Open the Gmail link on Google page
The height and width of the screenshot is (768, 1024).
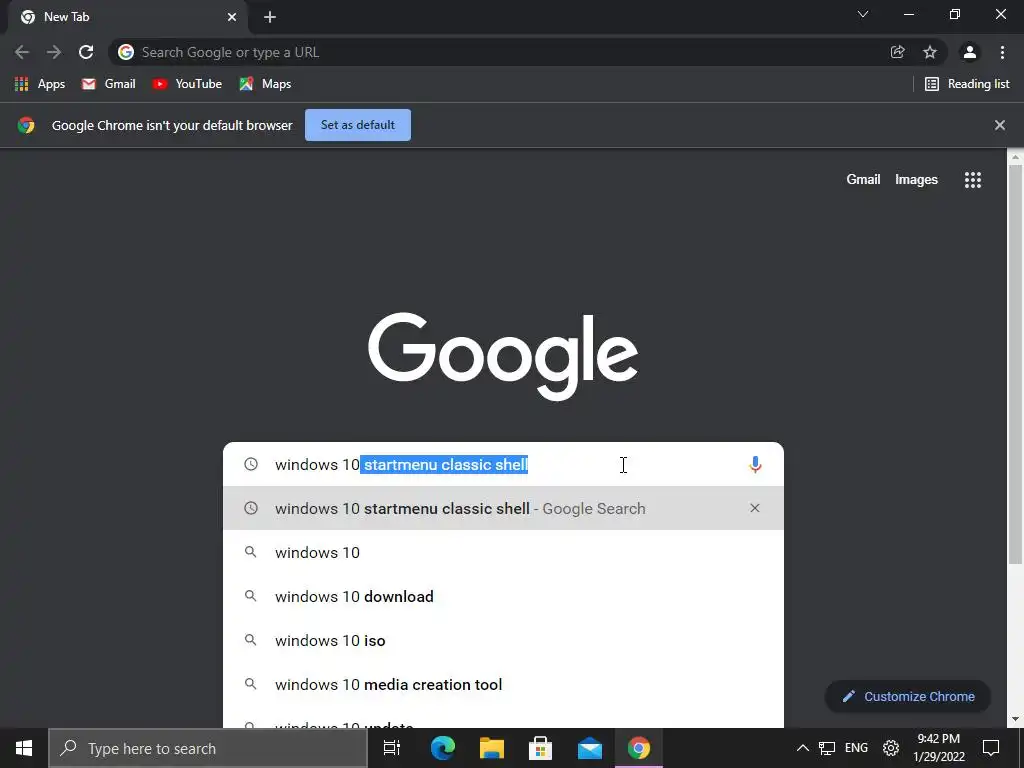point(863,180)
